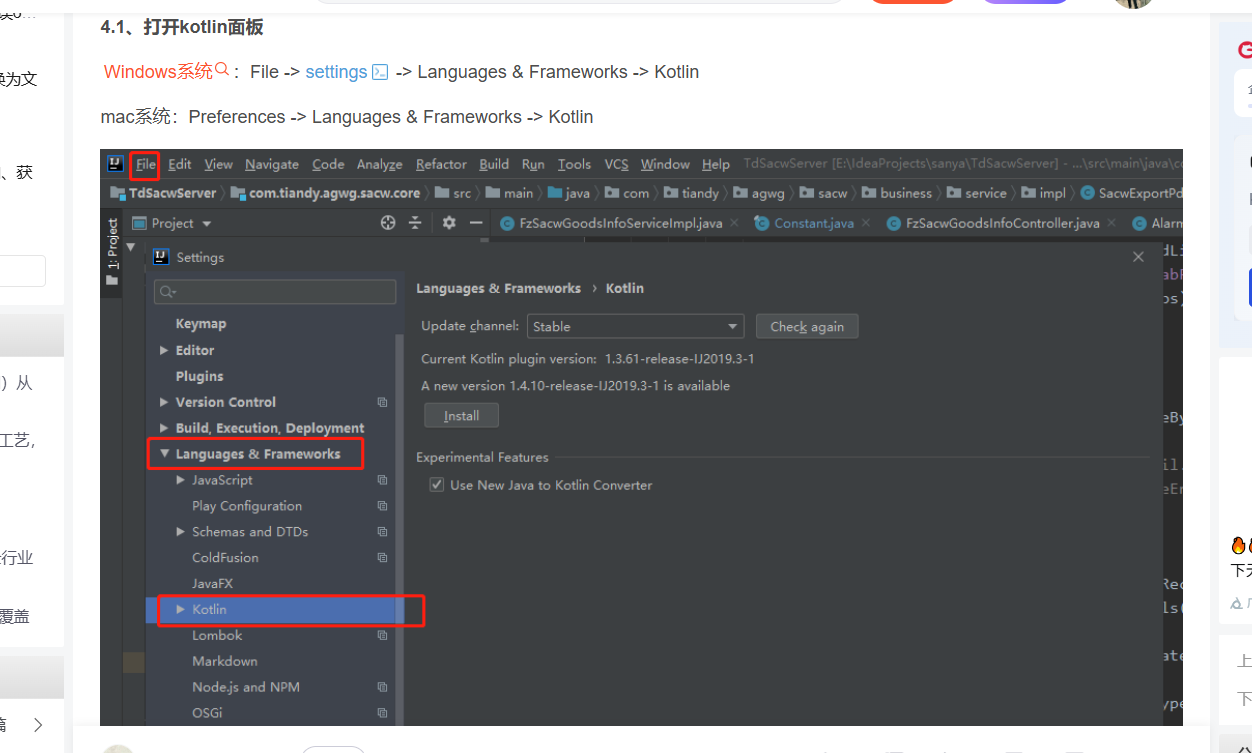Collapse Languages & Frameworks node
The width and height of the screenshot is (1252, 753).
pos(164,454)
